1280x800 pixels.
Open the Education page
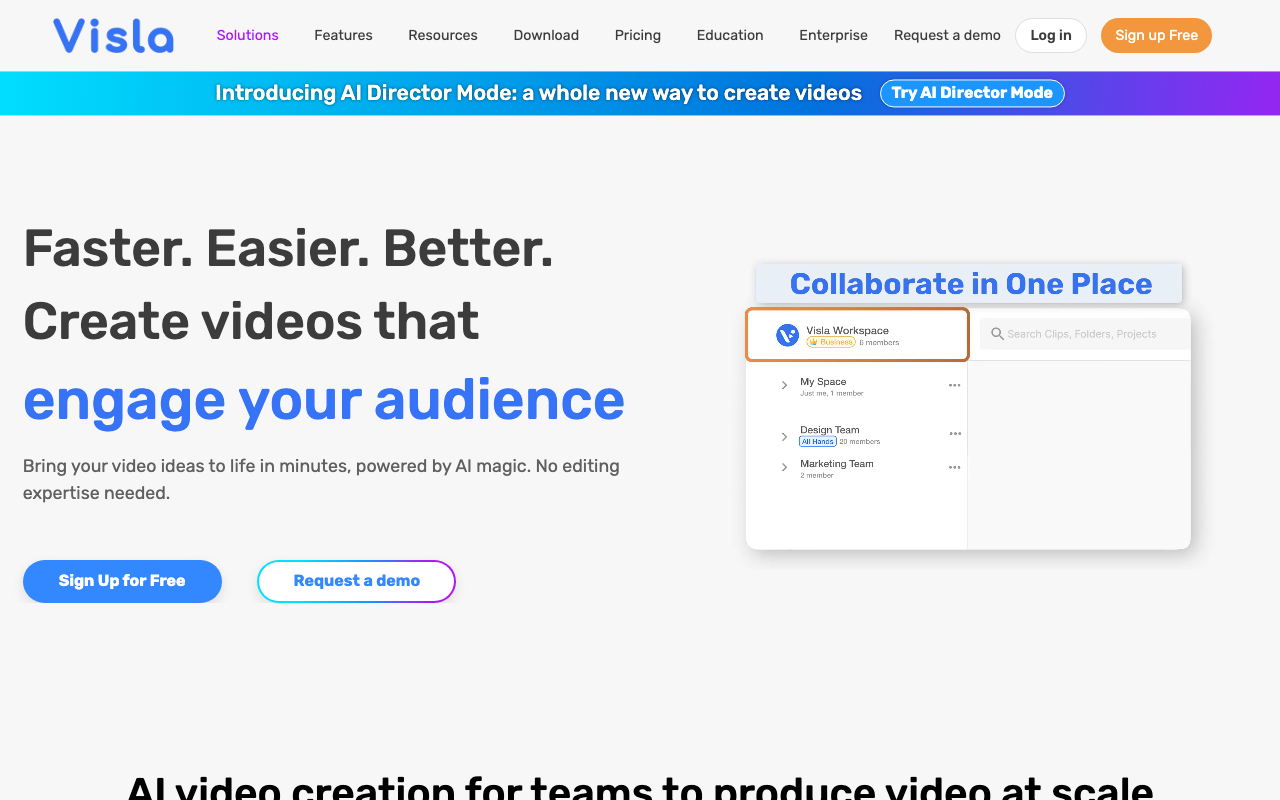pos(730,35)
